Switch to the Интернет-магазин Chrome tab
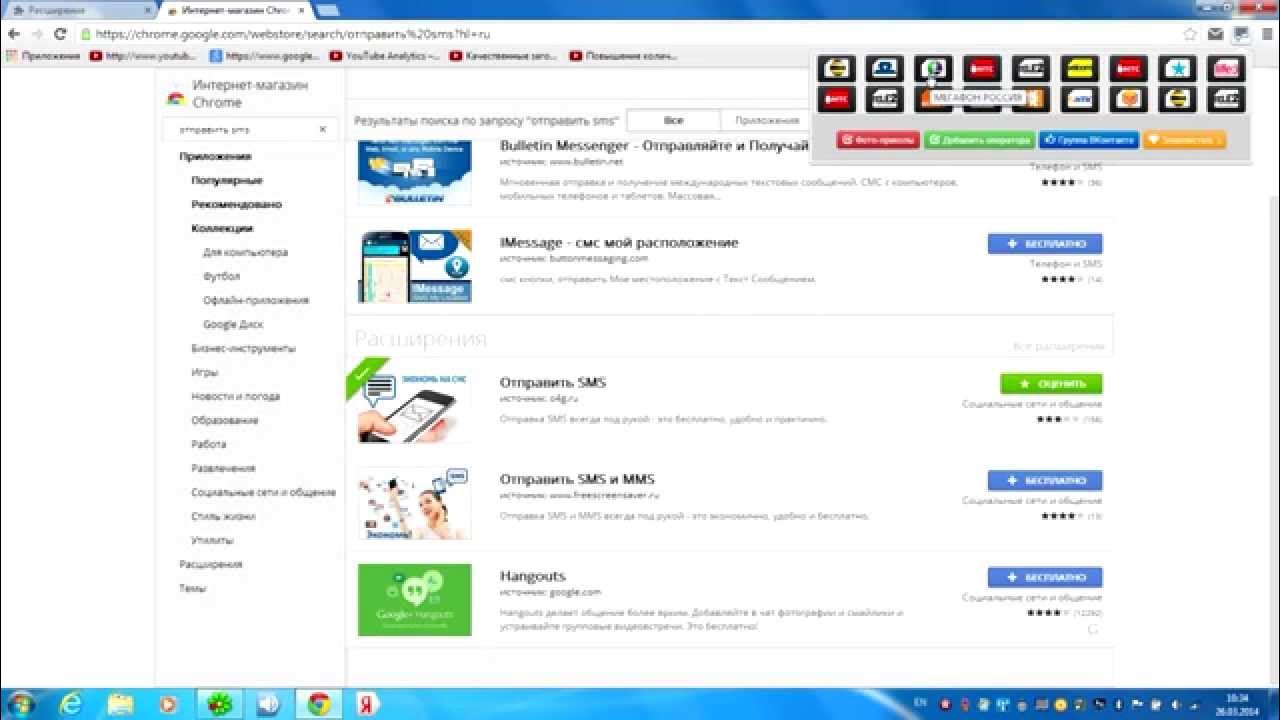 coord(238,10)
